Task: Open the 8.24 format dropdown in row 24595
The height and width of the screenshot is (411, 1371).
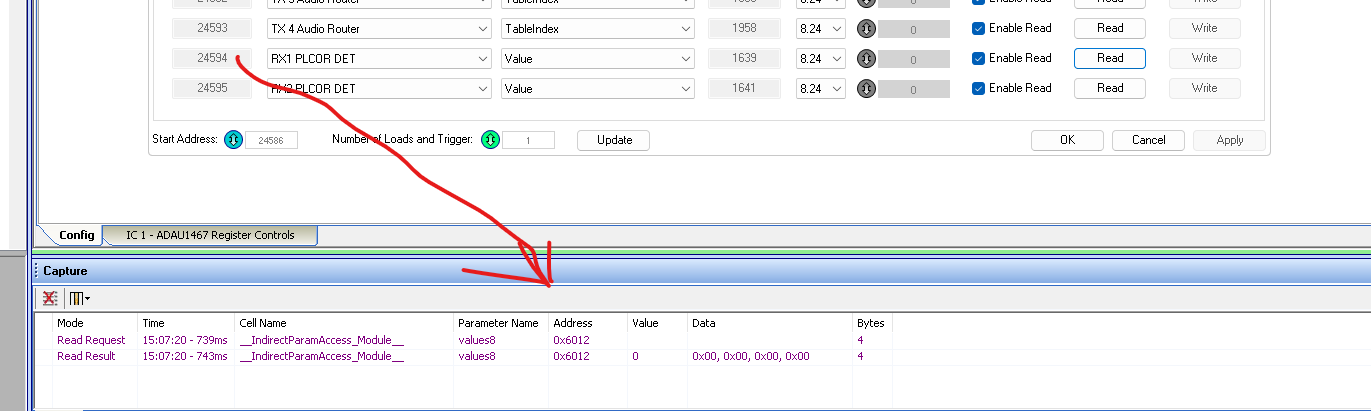Action: (x=820, y=89)
